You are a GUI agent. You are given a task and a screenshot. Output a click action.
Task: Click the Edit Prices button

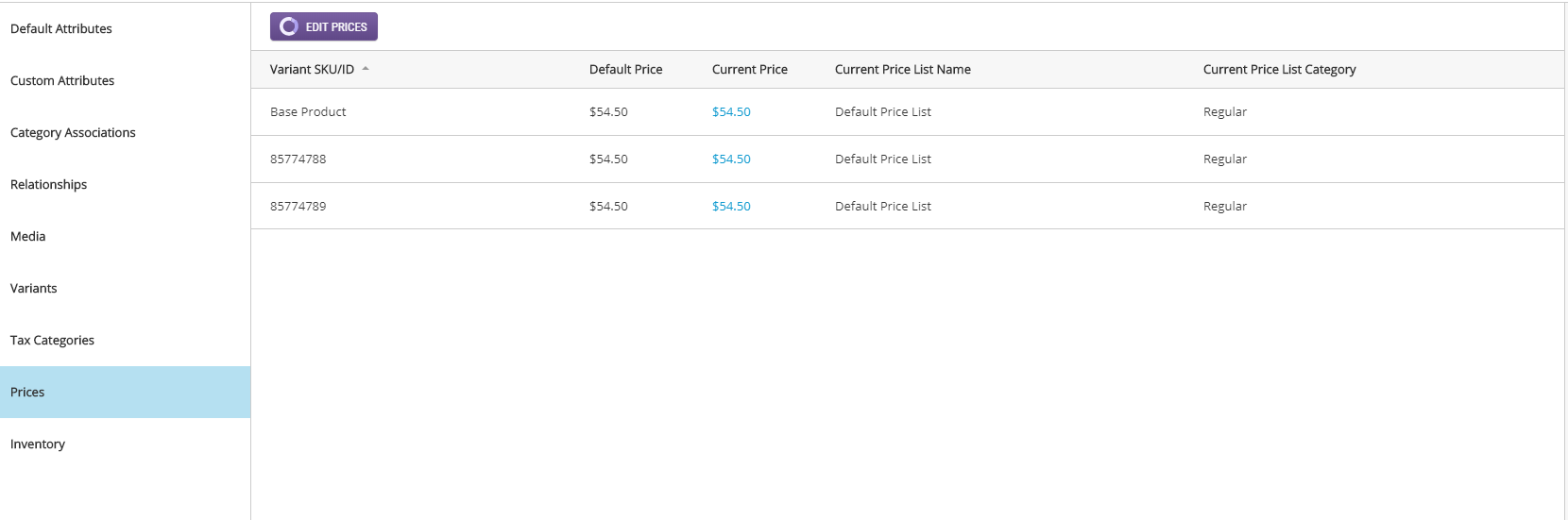324,27
